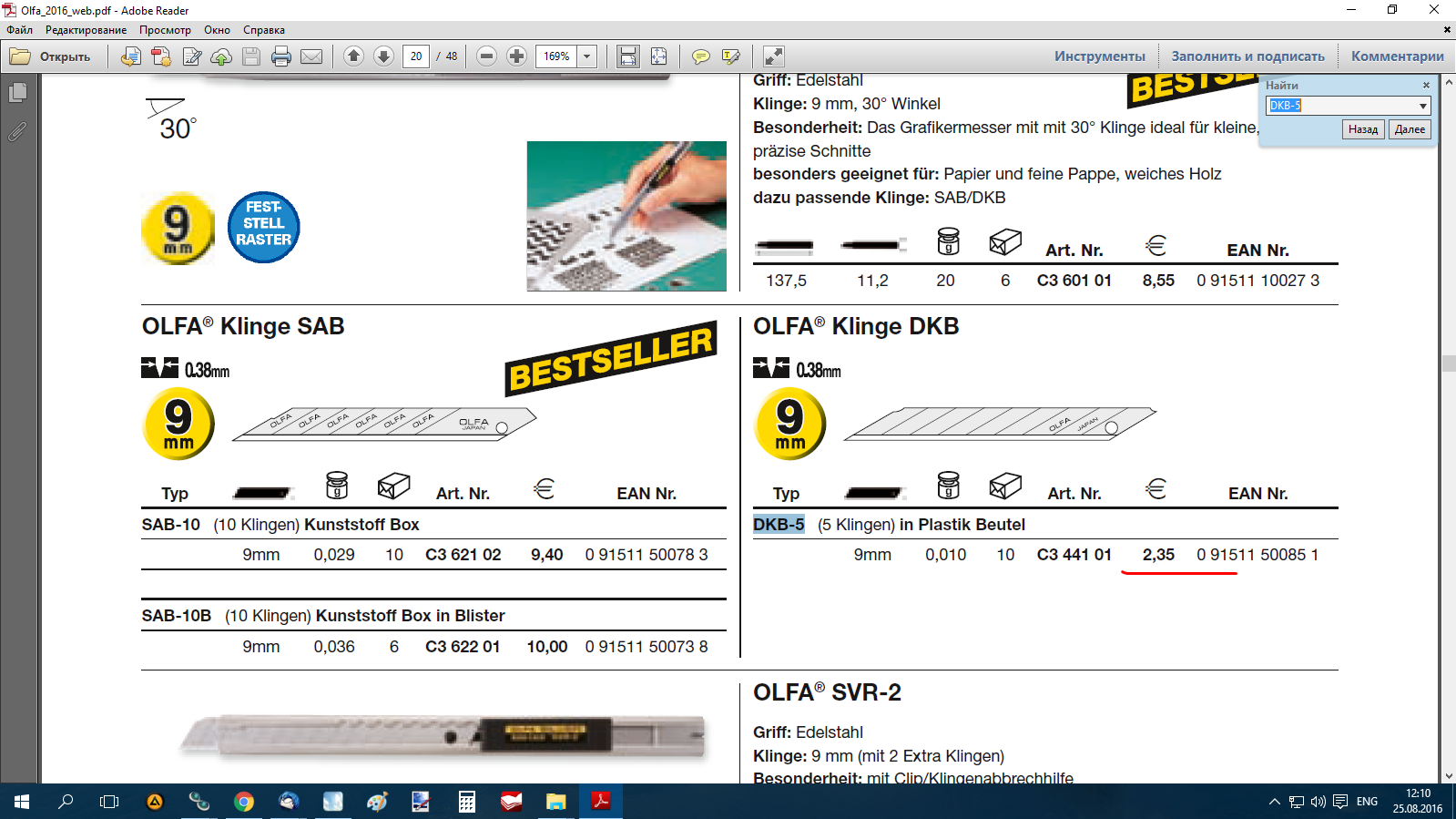This screenshot has width=1456, height=819.
Task: Open the calculator from the taskbar
Action: (x=467, y=802)
